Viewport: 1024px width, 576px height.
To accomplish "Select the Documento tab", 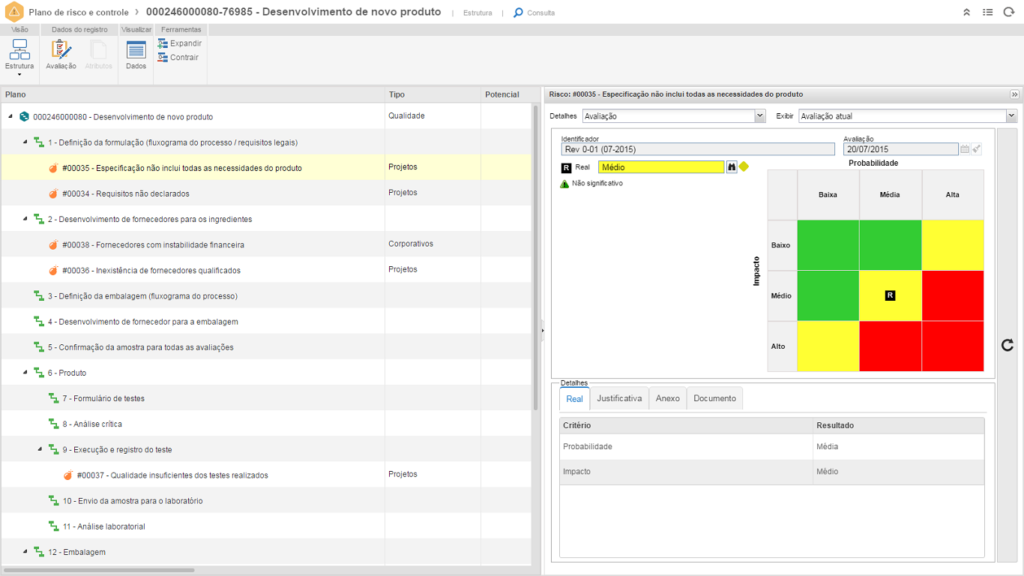I will 714,398.
